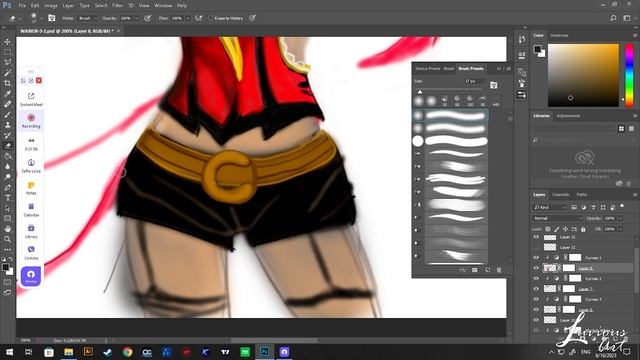The height and width of the screenshot is (360, 640).
Task: Select the Move tool
Action: tap(7, 42)
